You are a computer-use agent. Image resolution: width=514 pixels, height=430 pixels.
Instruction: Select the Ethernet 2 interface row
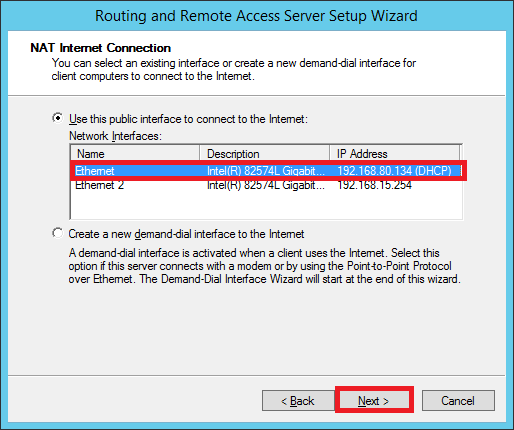click(x=266, y=185)
